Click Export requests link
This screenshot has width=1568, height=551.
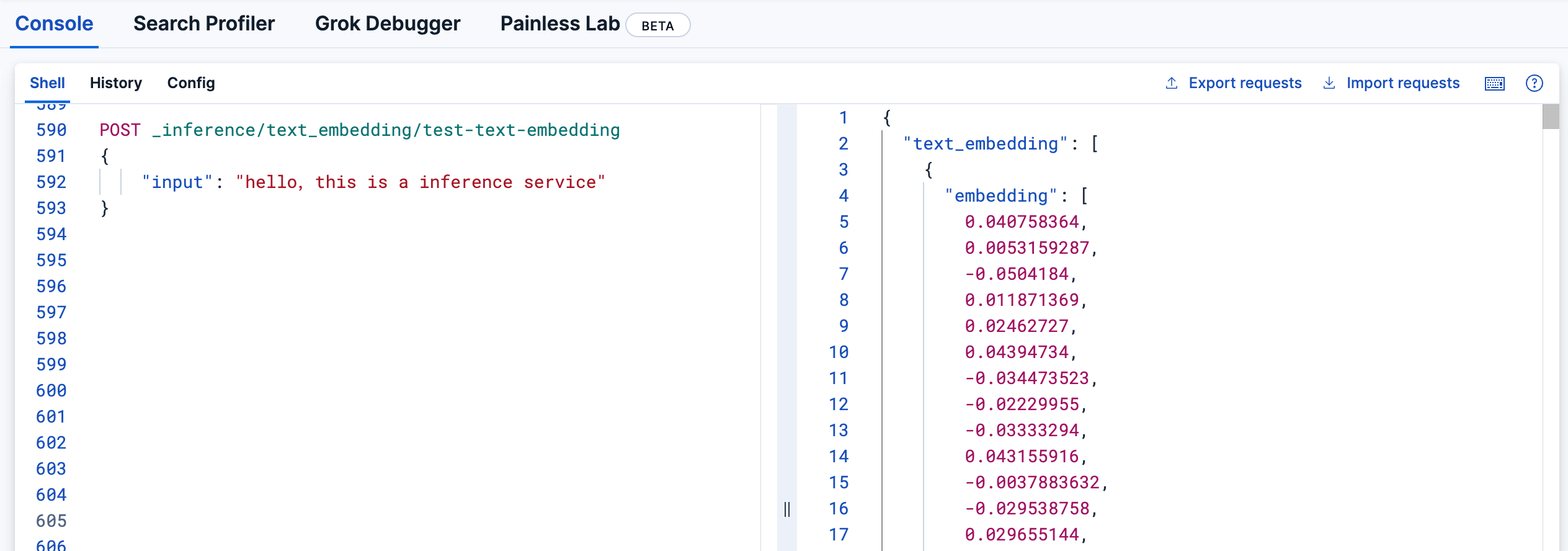coord(1245,83)
